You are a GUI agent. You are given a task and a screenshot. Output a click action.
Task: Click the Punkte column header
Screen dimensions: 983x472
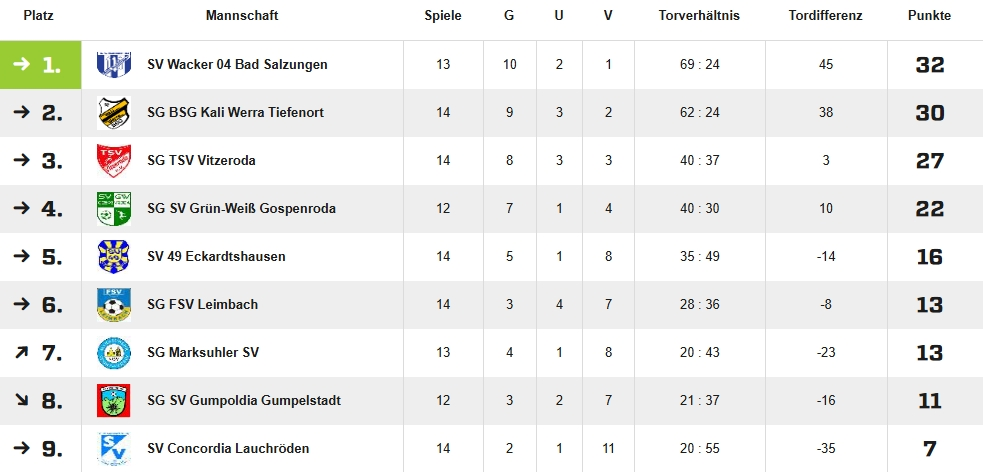point(929,16)
